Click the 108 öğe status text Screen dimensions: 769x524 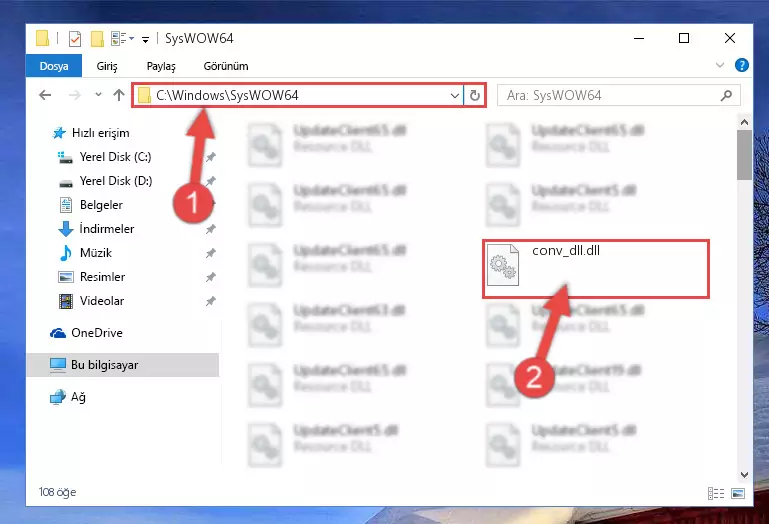coord(57,492)
